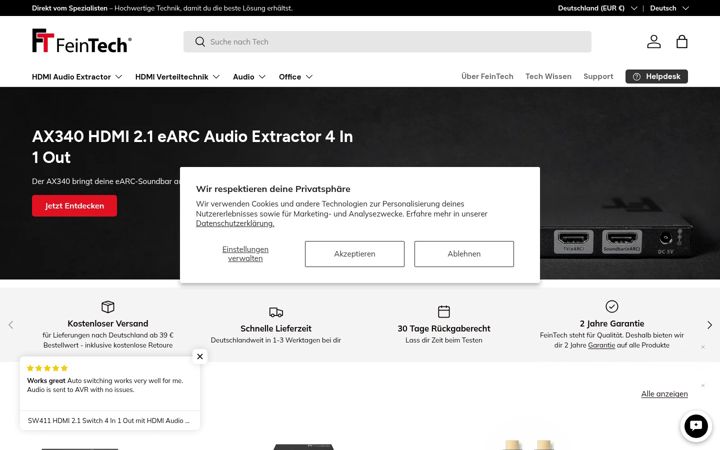
Task: Click 'Wir respektieren deine Privatsphäre' heading
Action: pos(273,189)
